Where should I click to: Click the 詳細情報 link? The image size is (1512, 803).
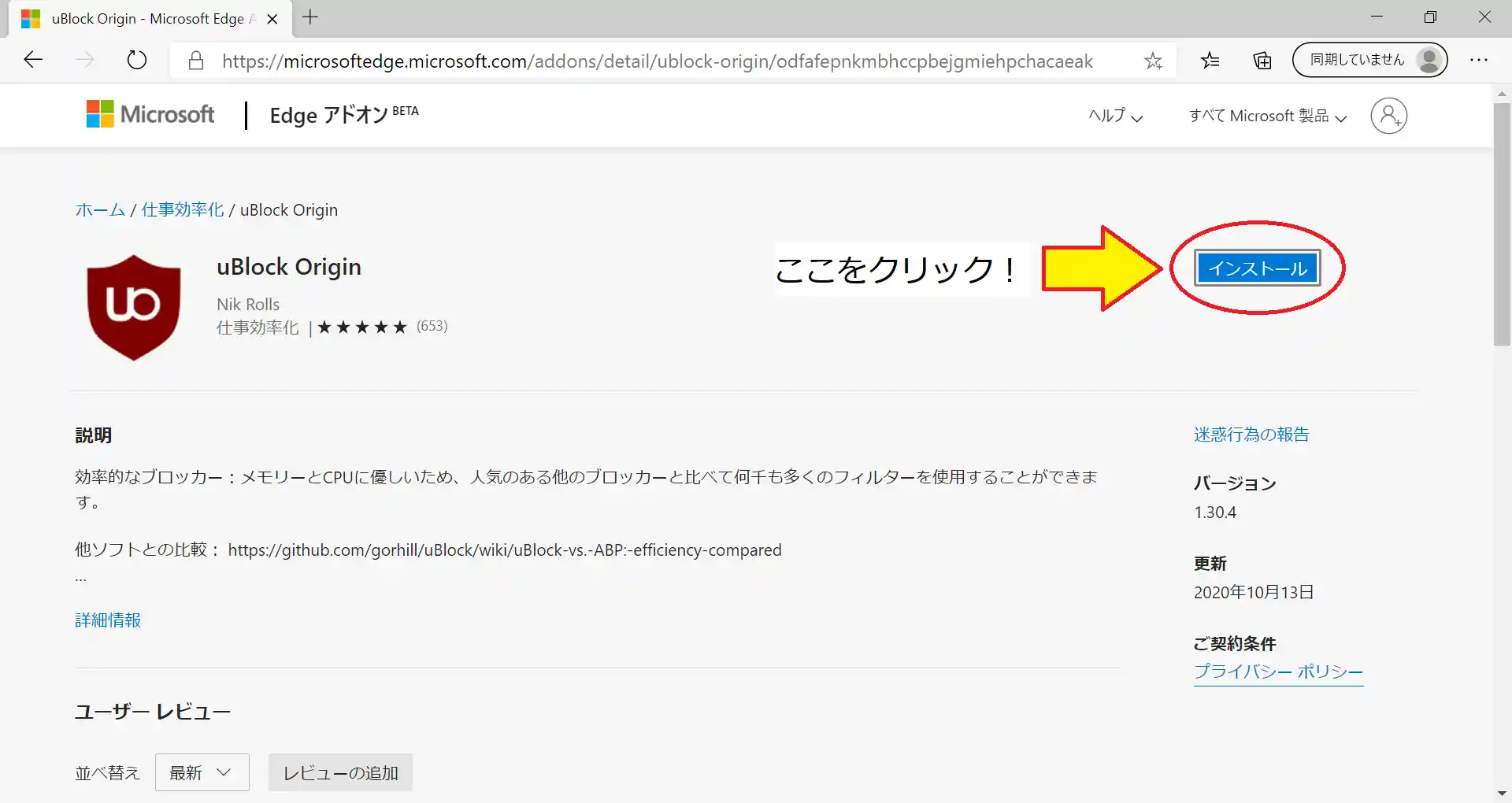coord(108,620)
